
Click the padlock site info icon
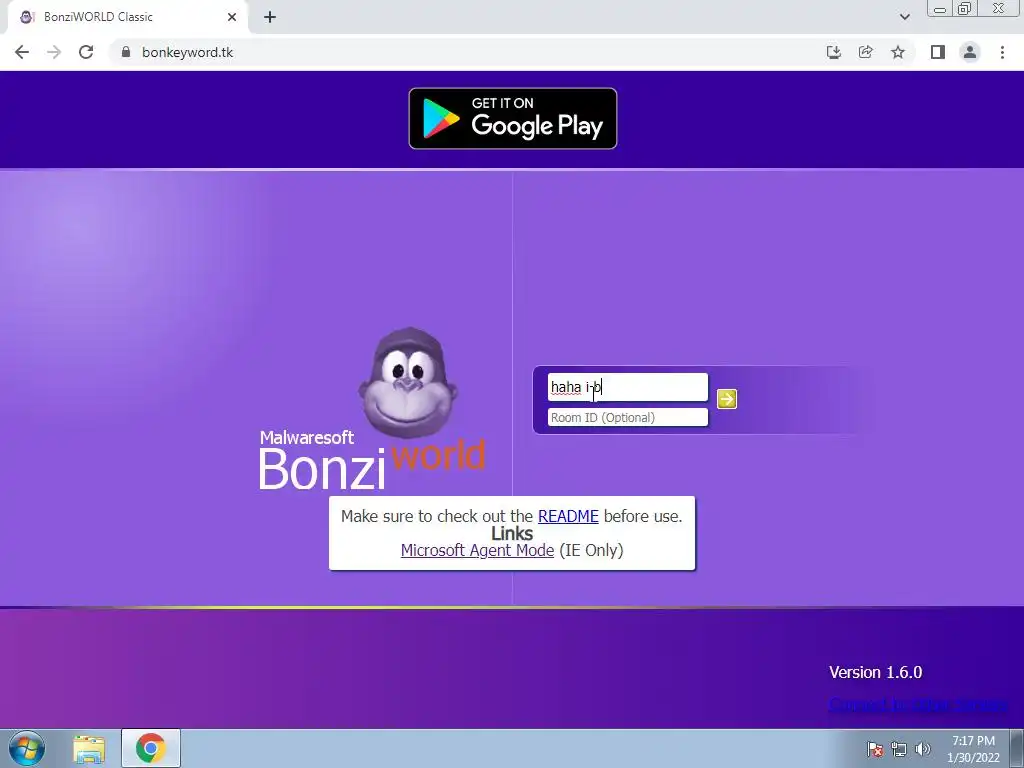coord(126,52)
